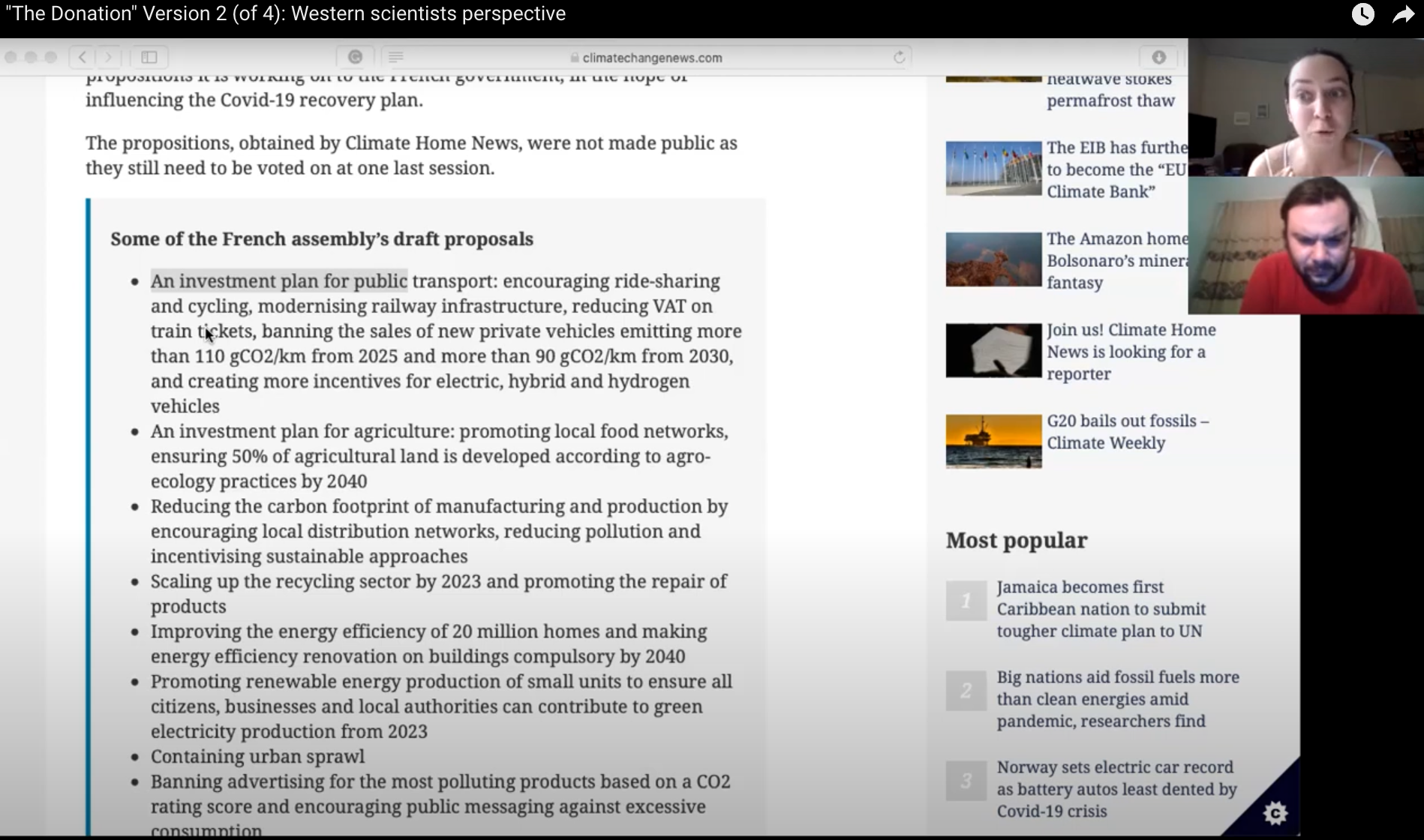Reload the page with the refresh icon

pyautogui.click(x=899, y=57)
